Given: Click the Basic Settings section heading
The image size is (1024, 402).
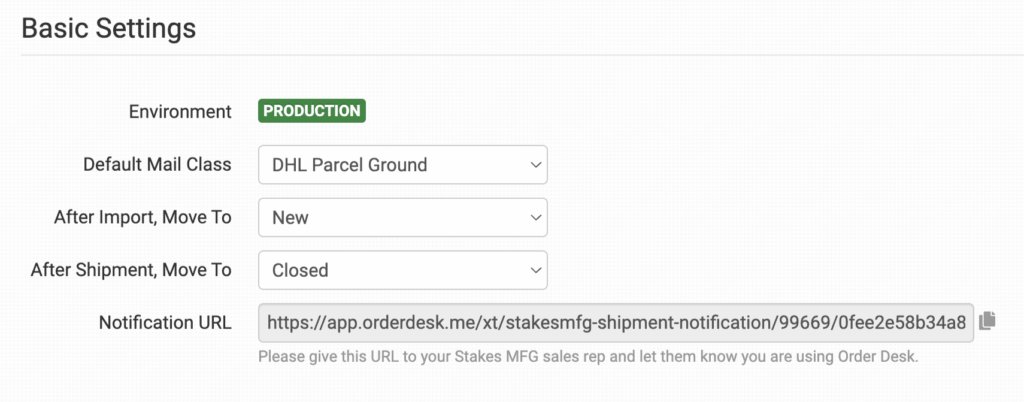Looking at the screenshot, I should (108, 28).
